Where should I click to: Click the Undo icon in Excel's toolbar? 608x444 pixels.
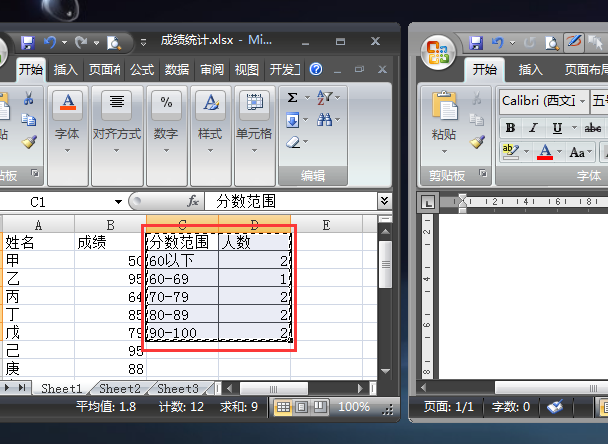(x=50, y=42)
